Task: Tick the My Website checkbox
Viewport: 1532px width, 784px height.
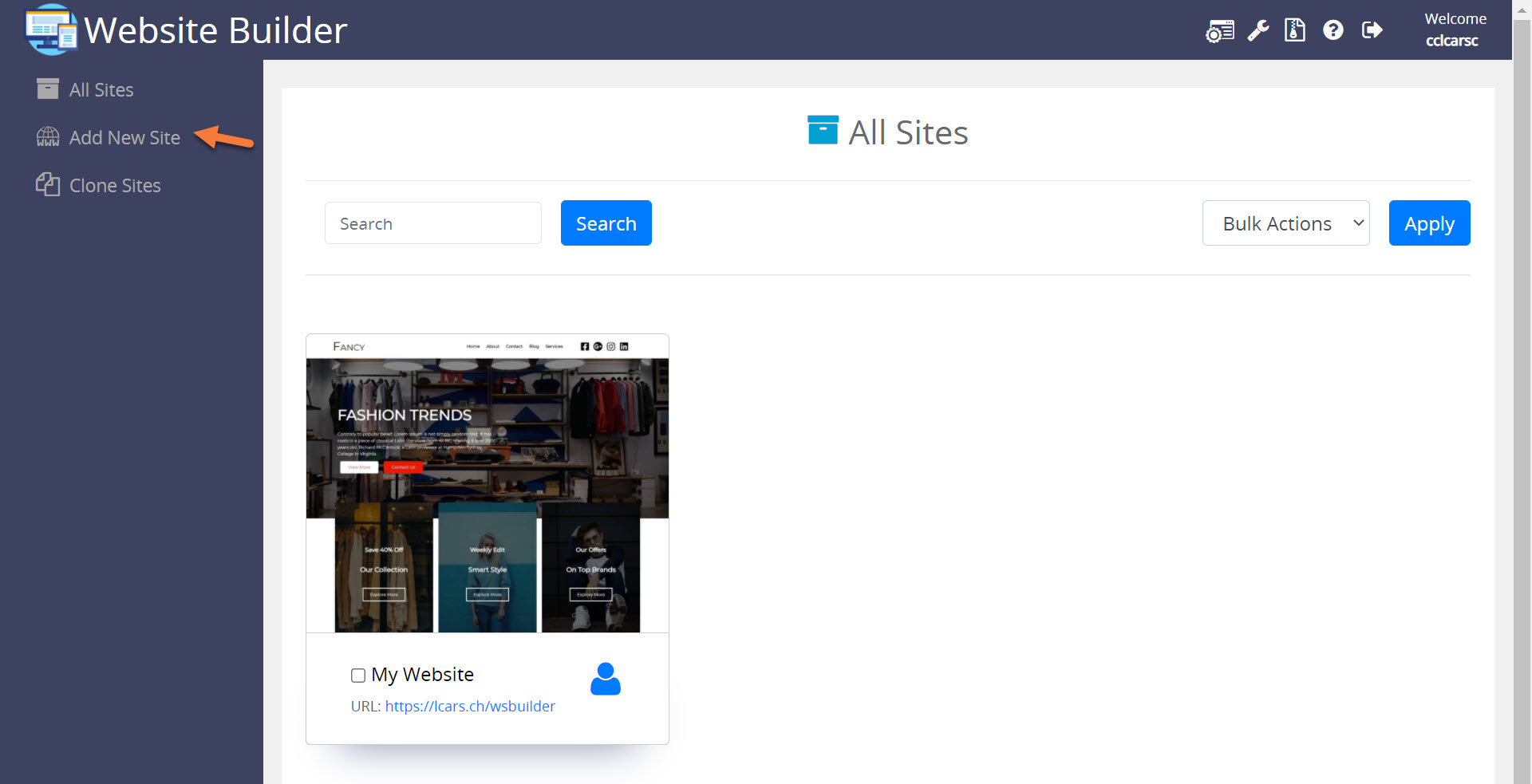Action: click(x=358, y=676)
